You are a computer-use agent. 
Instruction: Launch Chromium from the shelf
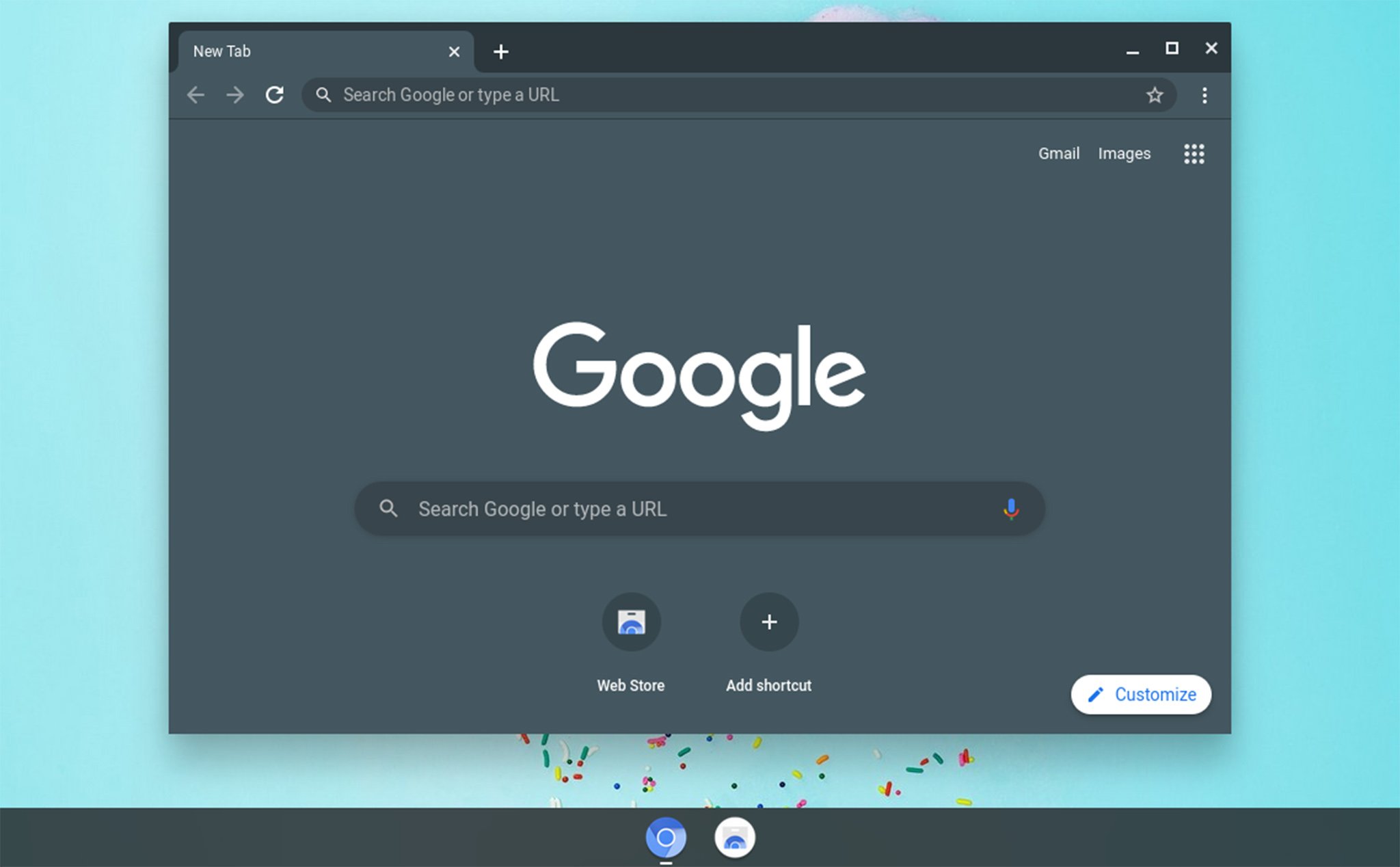point(665,838)
